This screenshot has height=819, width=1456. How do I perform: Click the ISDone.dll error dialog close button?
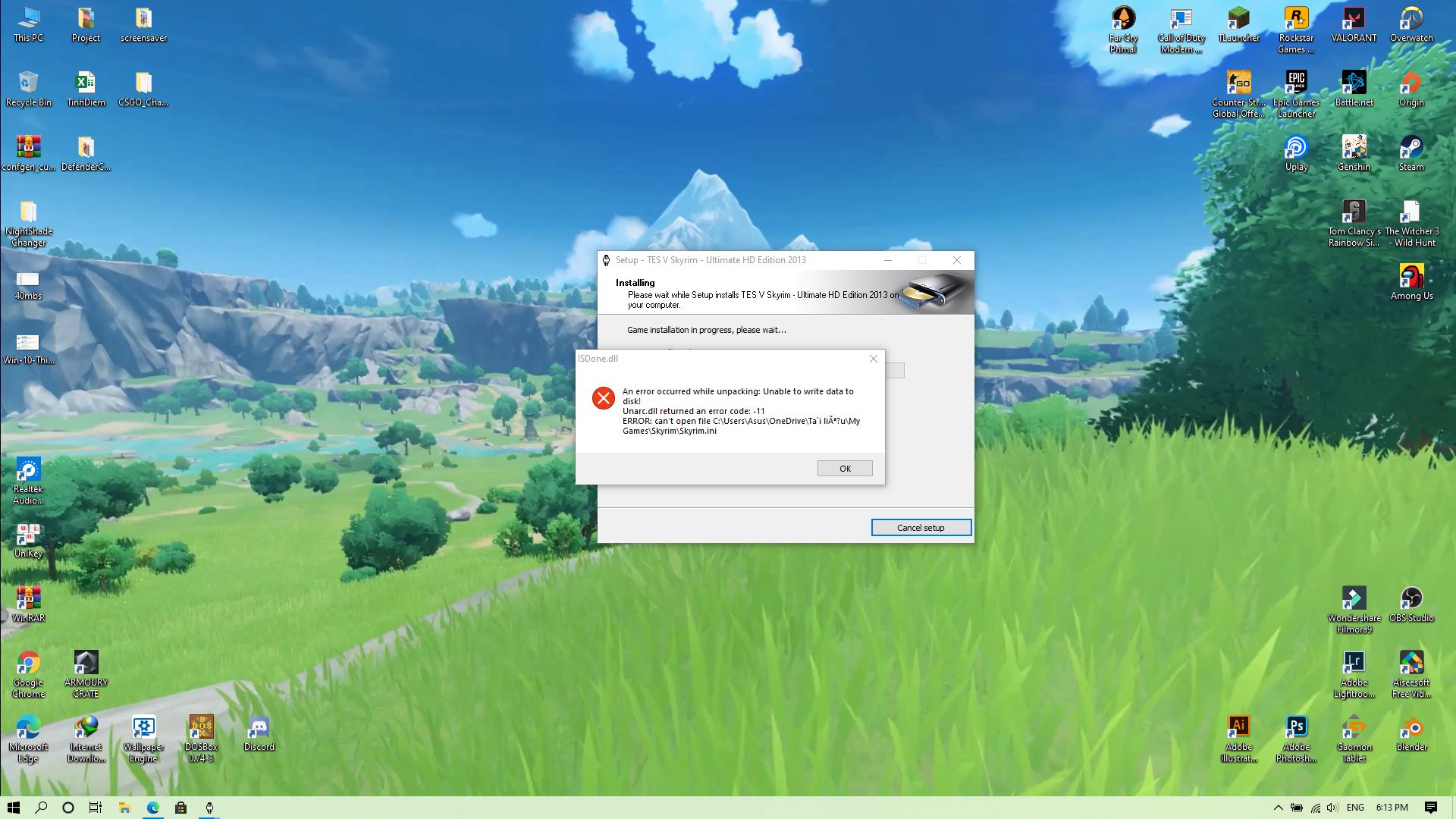[873, 358]
